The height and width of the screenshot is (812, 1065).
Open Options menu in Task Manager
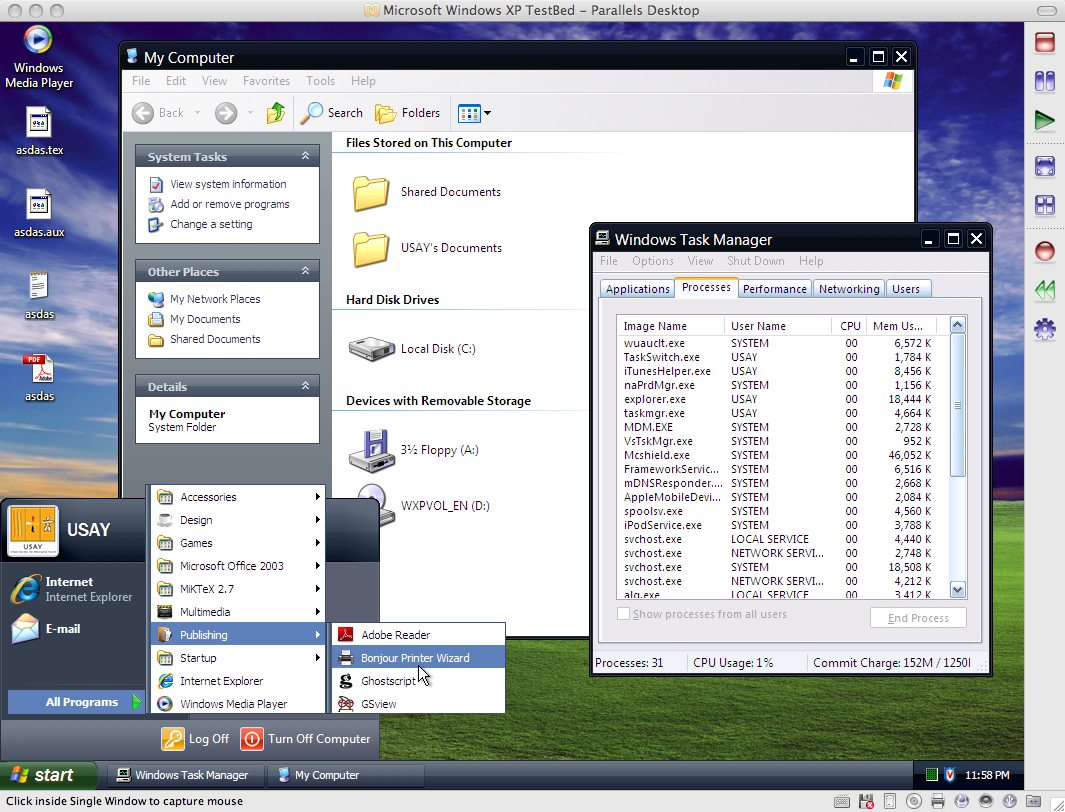click(653, 261)
